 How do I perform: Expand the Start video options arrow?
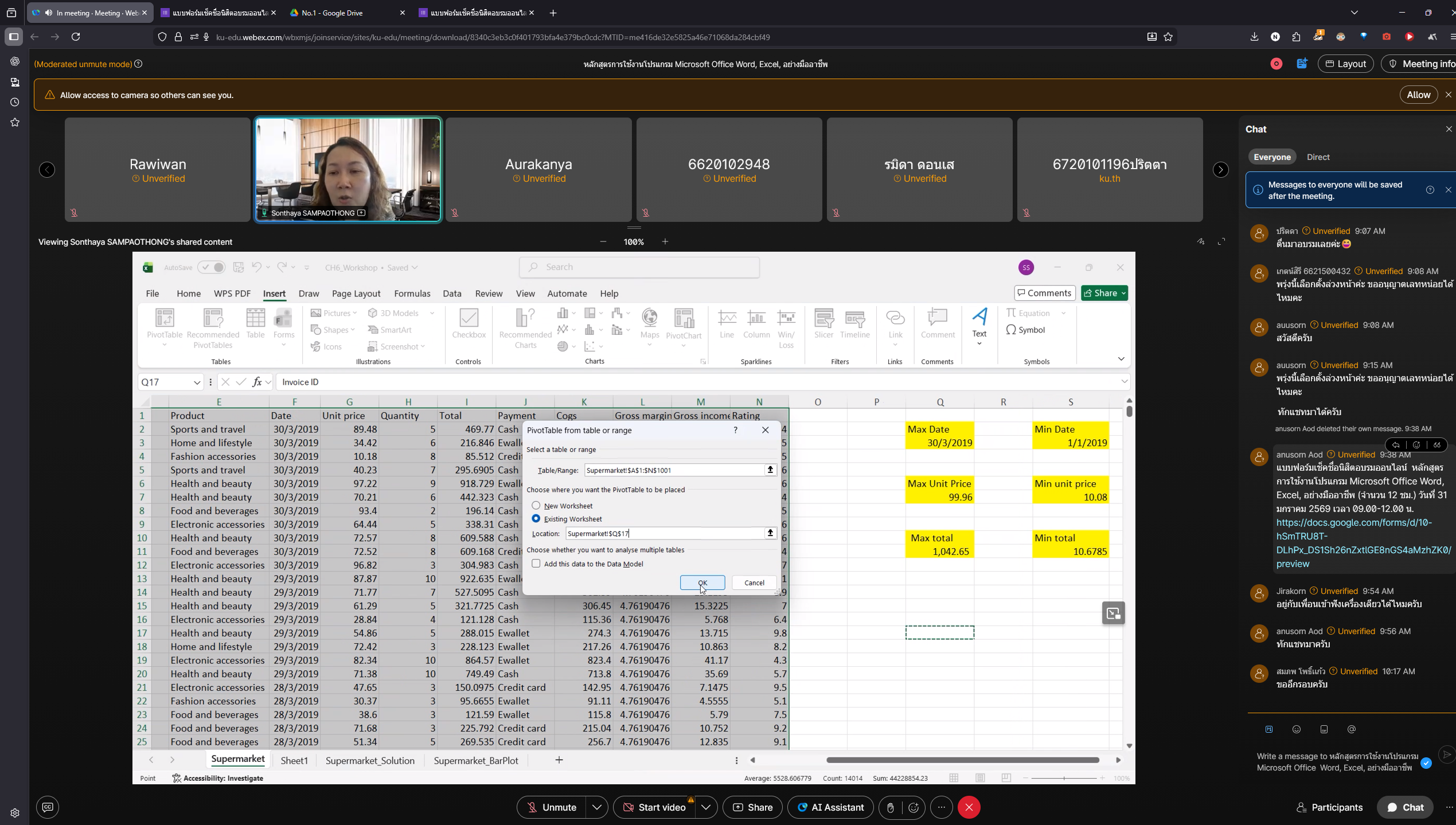tap(705, 807)
